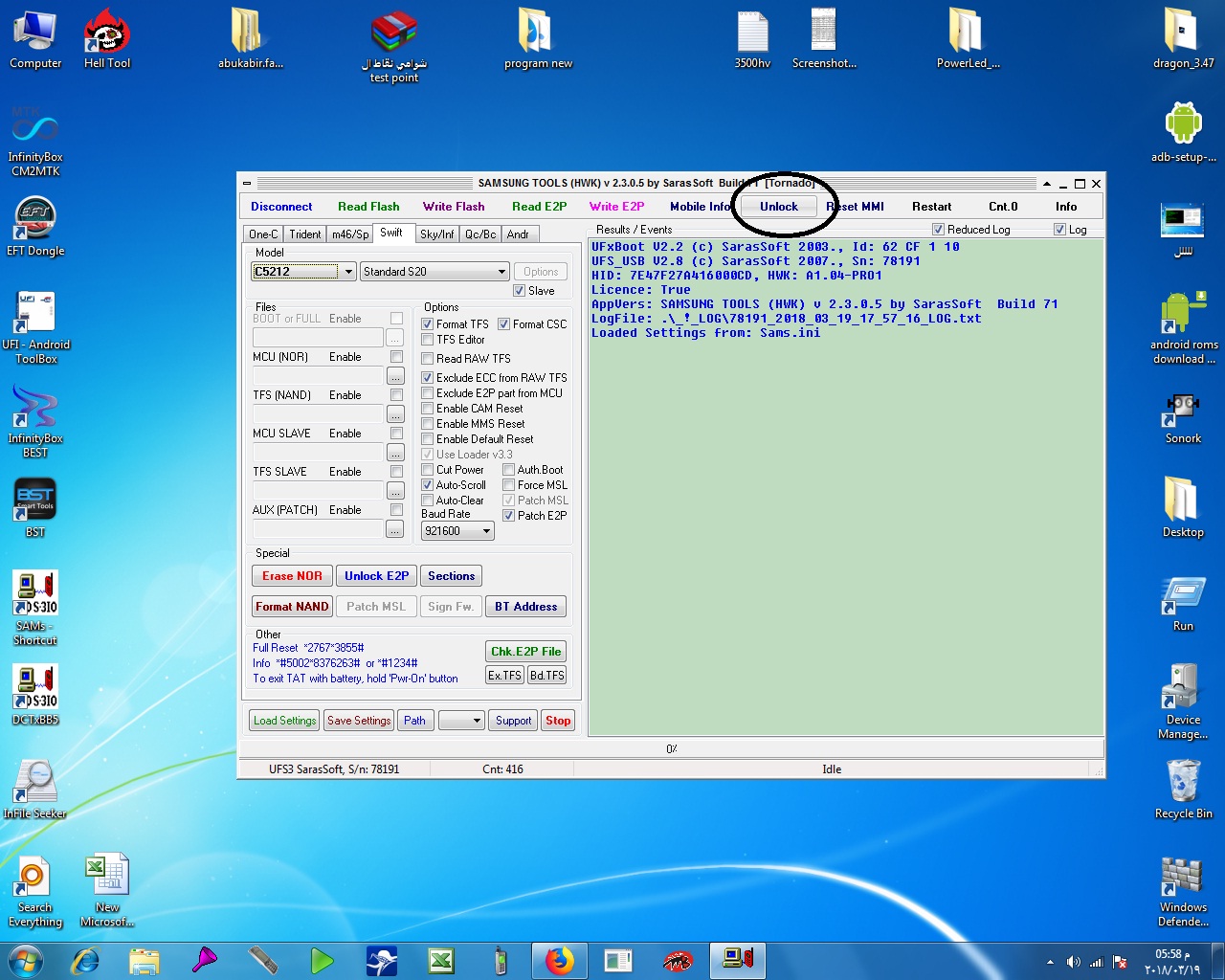Open Firefox from the taskbar
Image resolution: width=1225 pixels, height=980 pixels.
(559, 960)
